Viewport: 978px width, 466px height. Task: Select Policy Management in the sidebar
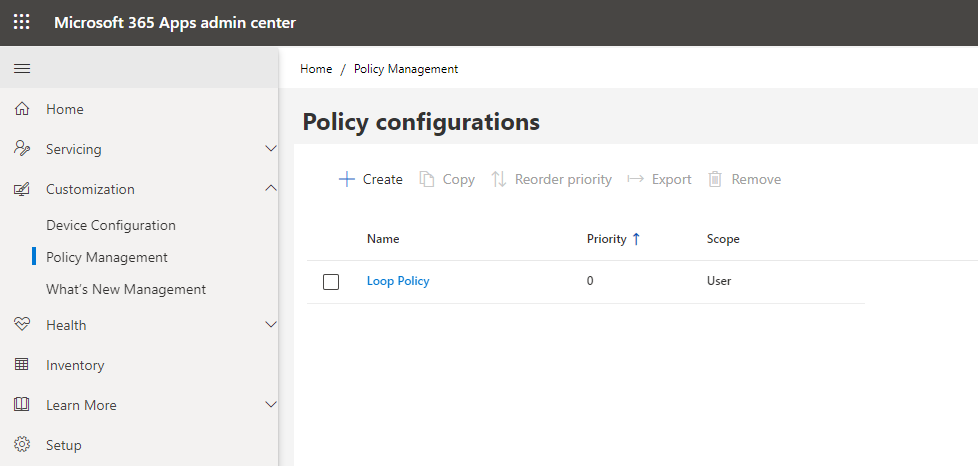pos(107,257)
